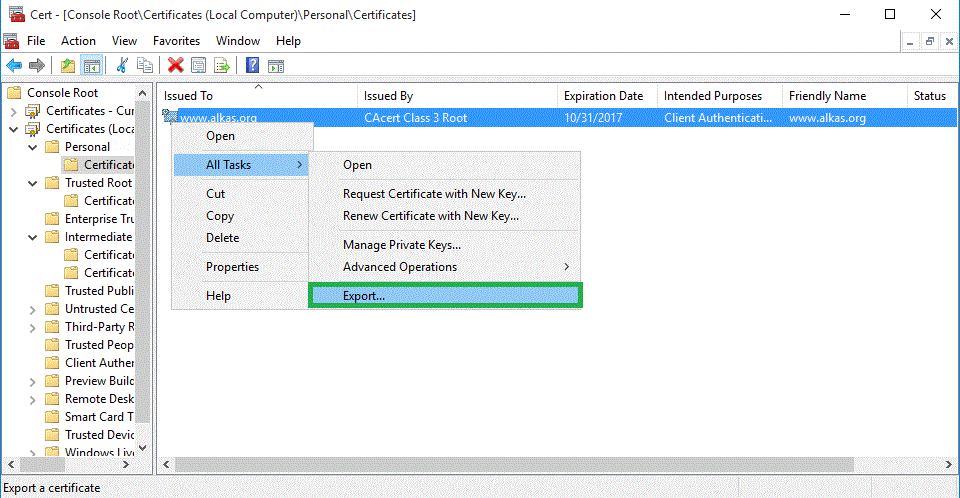960x498 pixels.
Task: Sort by the Expiration Date column header
Action: (603, 96)
